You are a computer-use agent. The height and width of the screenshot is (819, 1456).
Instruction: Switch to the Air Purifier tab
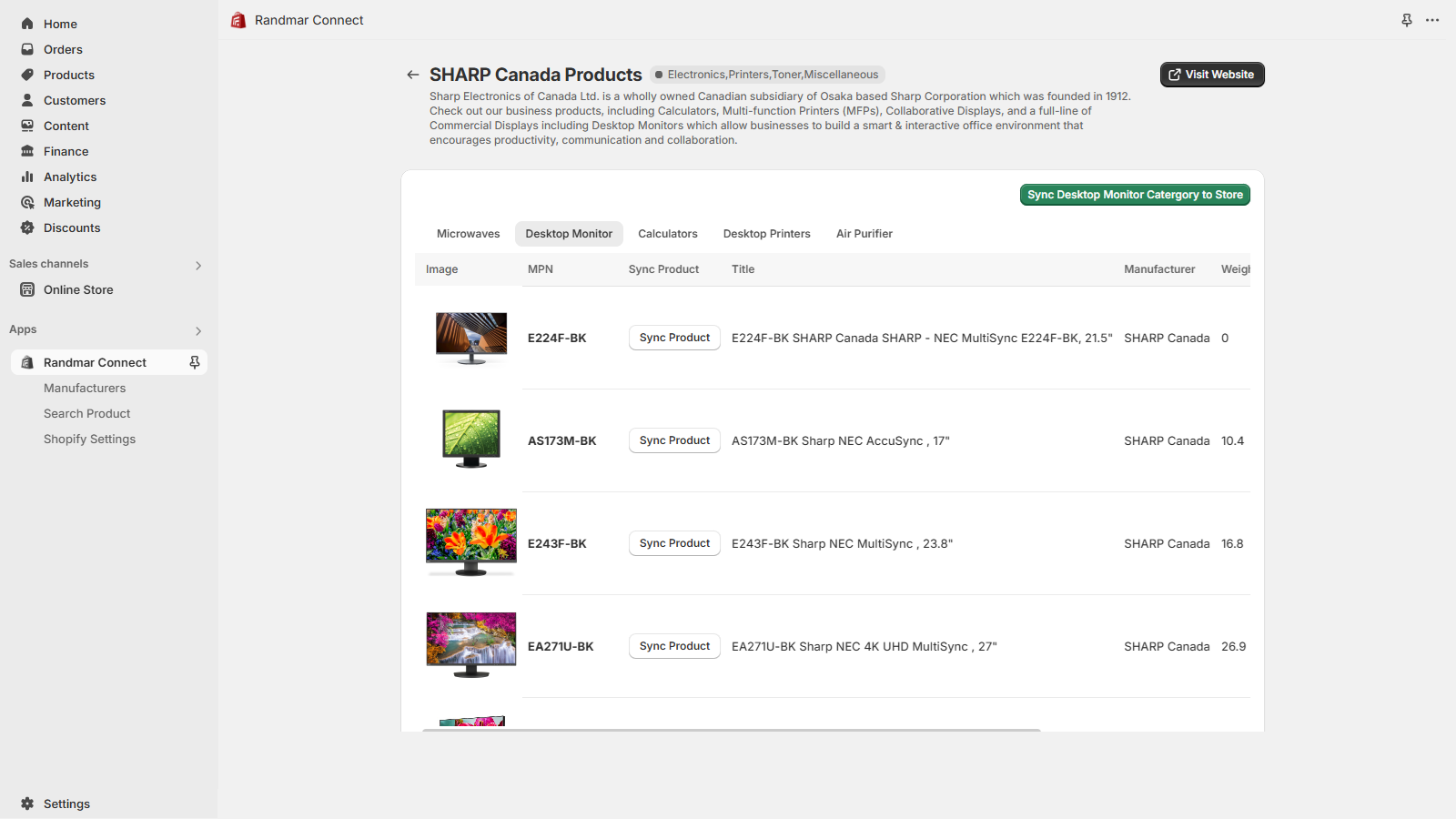pyautogui.click(x=864, y=234)
